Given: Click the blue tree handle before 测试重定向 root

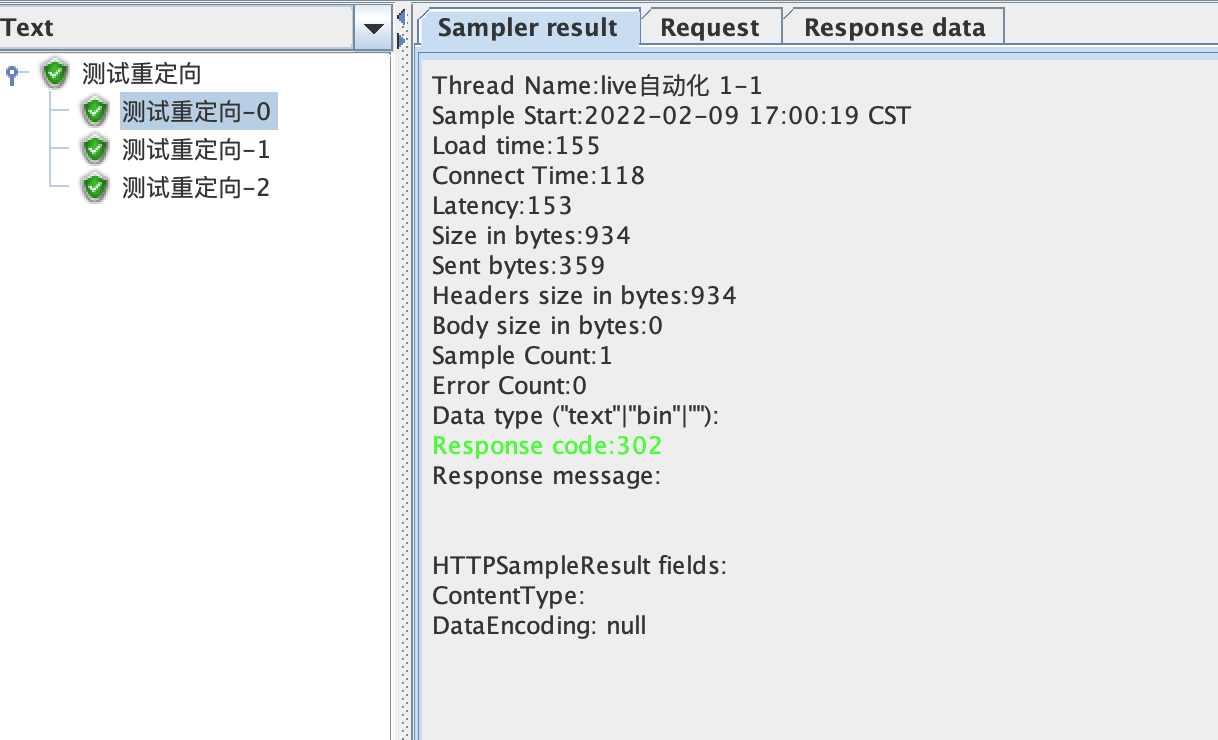Looking at the screenshot, I should tap(12, 73).
